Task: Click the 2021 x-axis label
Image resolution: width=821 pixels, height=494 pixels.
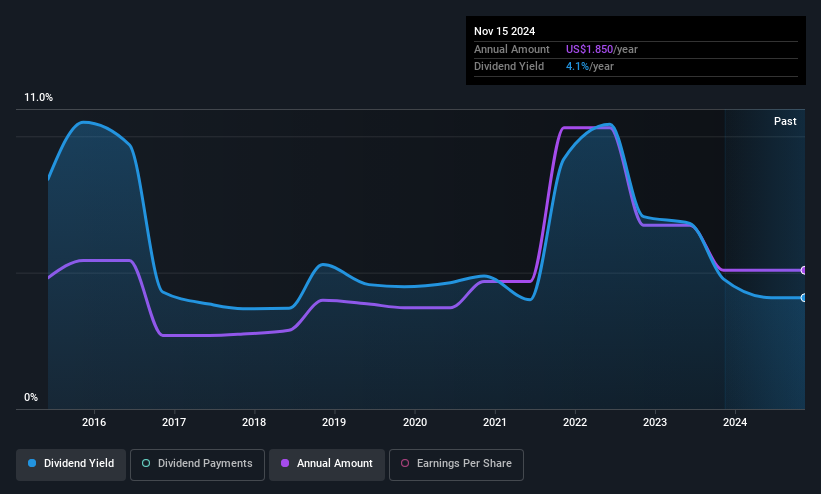Action: pos(495,422)
